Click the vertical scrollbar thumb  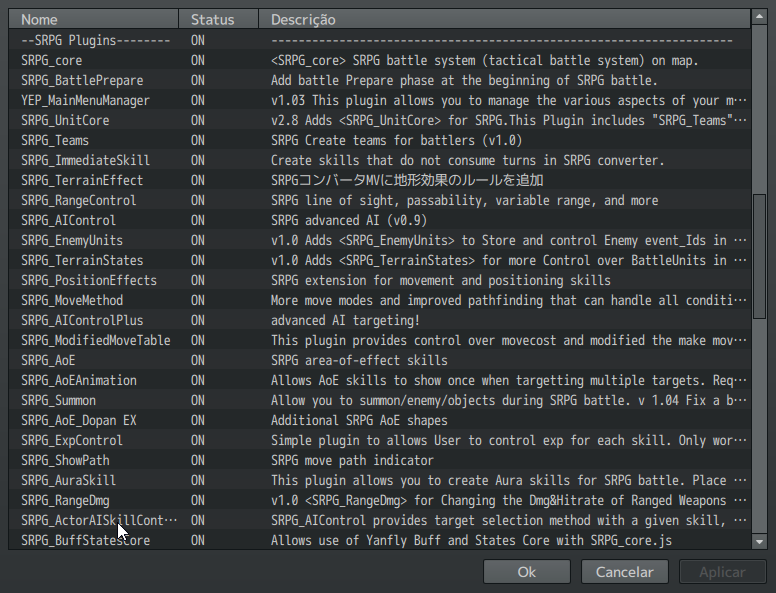click(x=759, y=257)
